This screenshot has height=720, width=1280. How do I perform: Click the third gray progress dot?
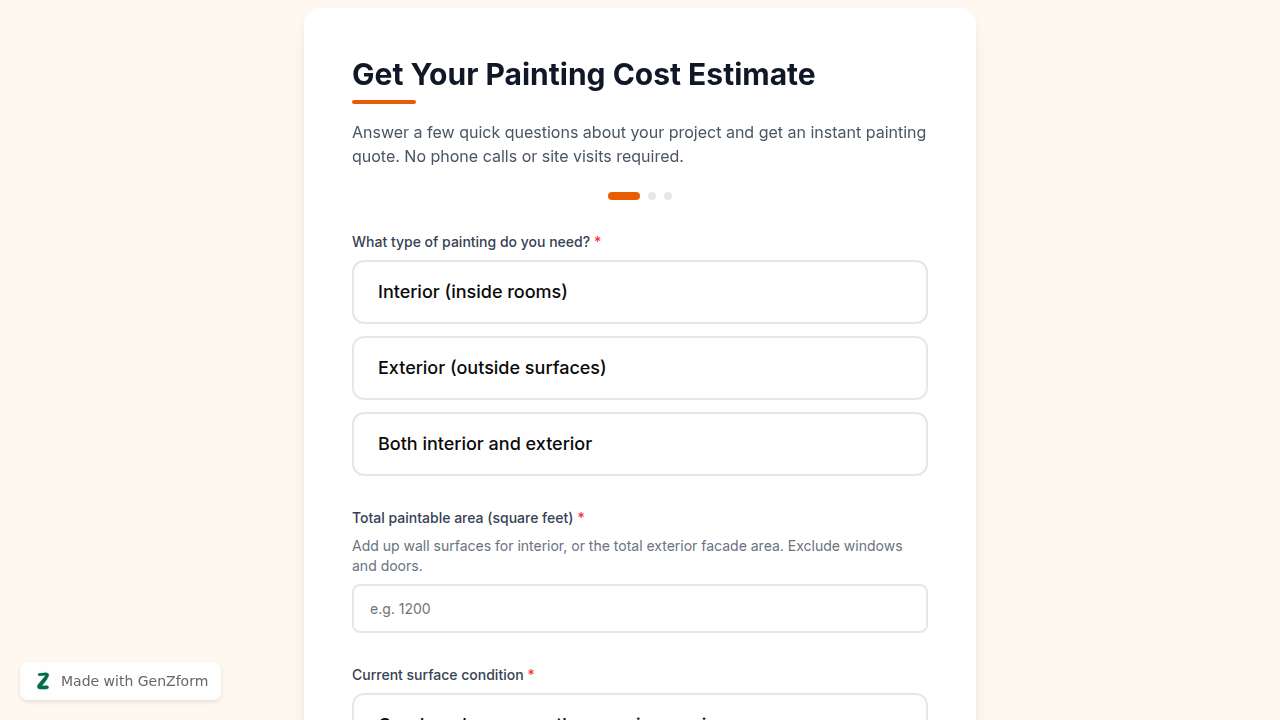point(668,196)
